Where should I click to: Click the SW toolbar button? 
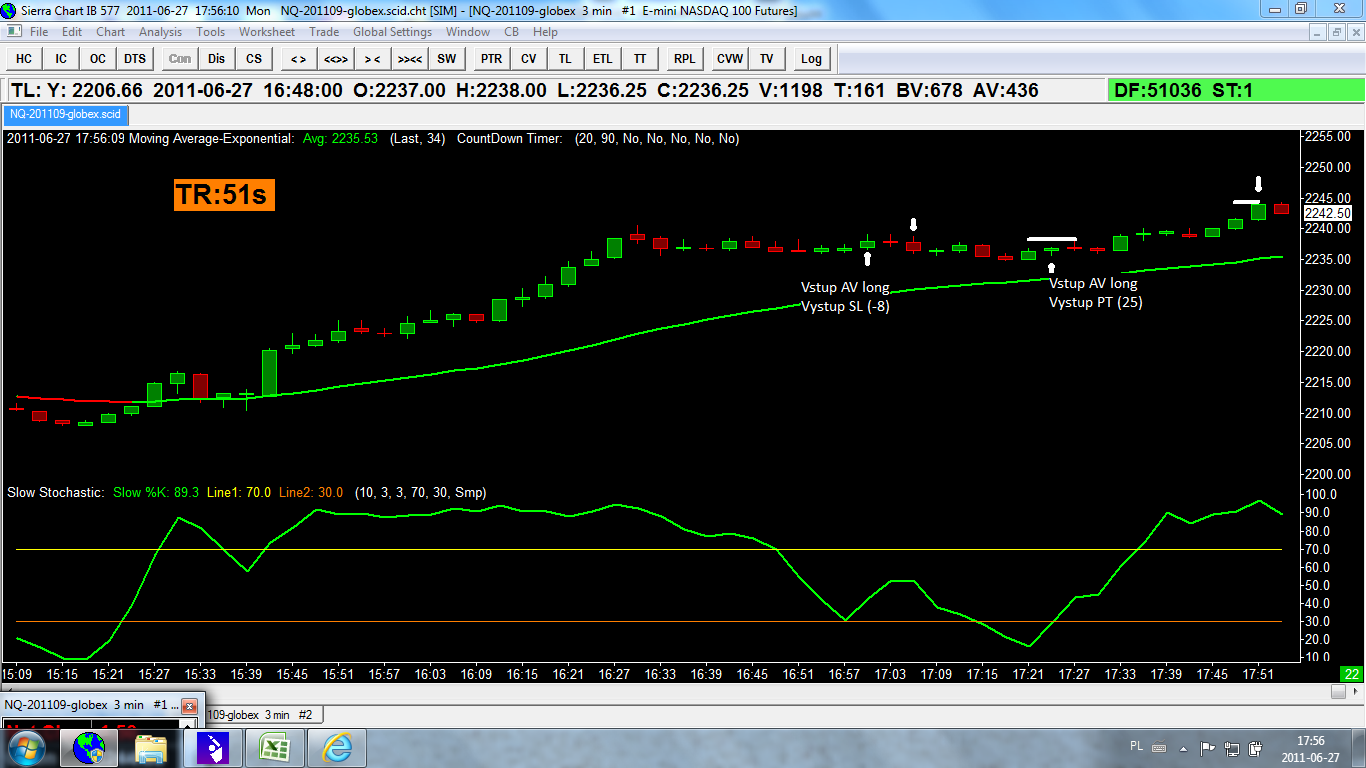click(x=447, y=59)
